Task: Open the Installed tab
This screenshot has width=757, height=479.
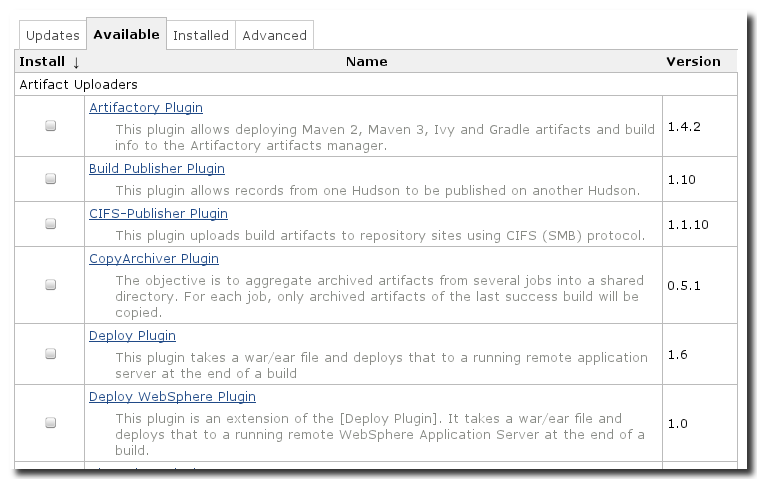Action: click(200, 35)
